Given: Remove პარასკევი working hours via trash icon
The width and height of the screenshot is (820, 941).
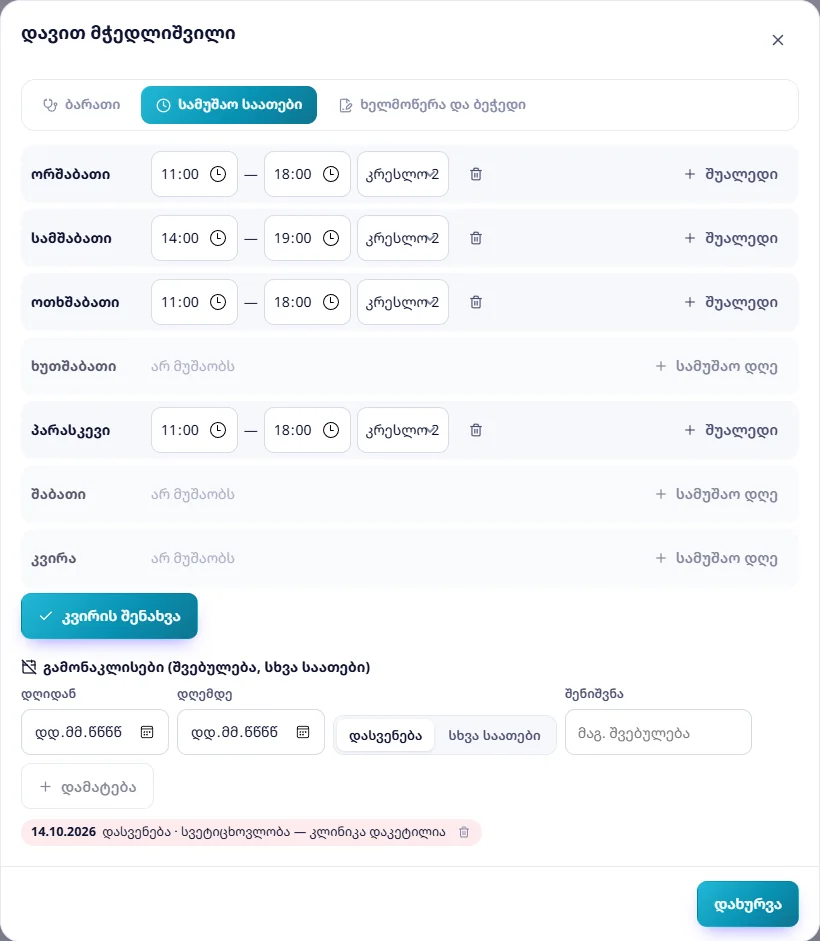Looking at the screenshot, I should pyautogui.click(x=475, y=430).
